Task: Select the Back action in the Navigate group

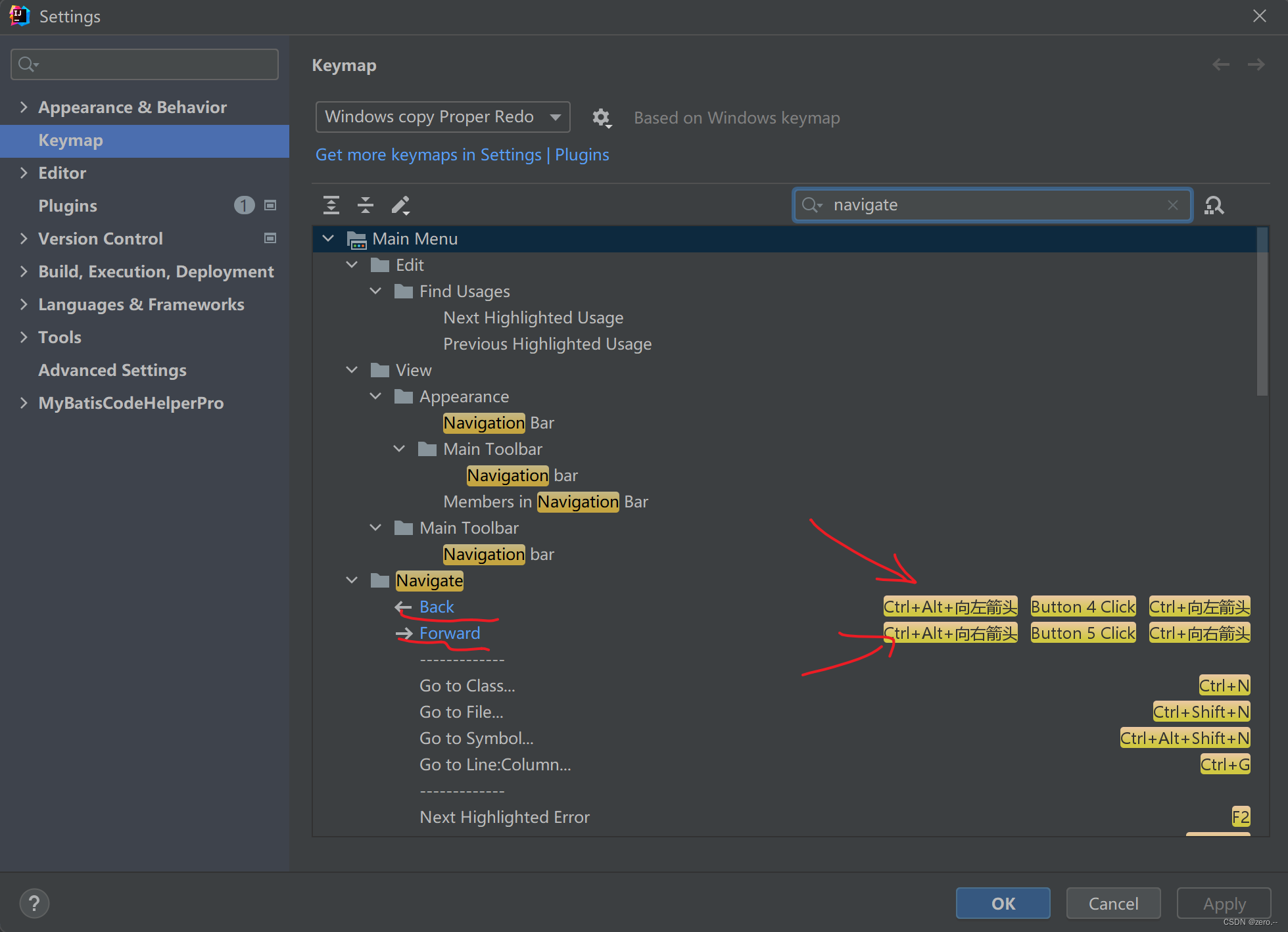Action: click(x=437, y=607)
